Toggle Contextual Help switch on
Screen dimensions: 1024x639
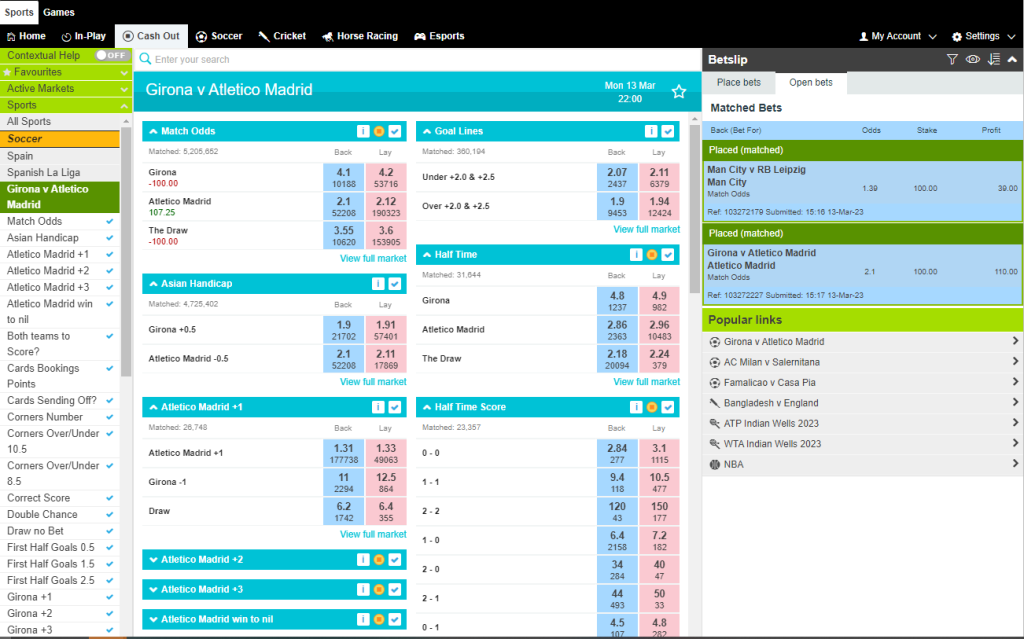110,56
